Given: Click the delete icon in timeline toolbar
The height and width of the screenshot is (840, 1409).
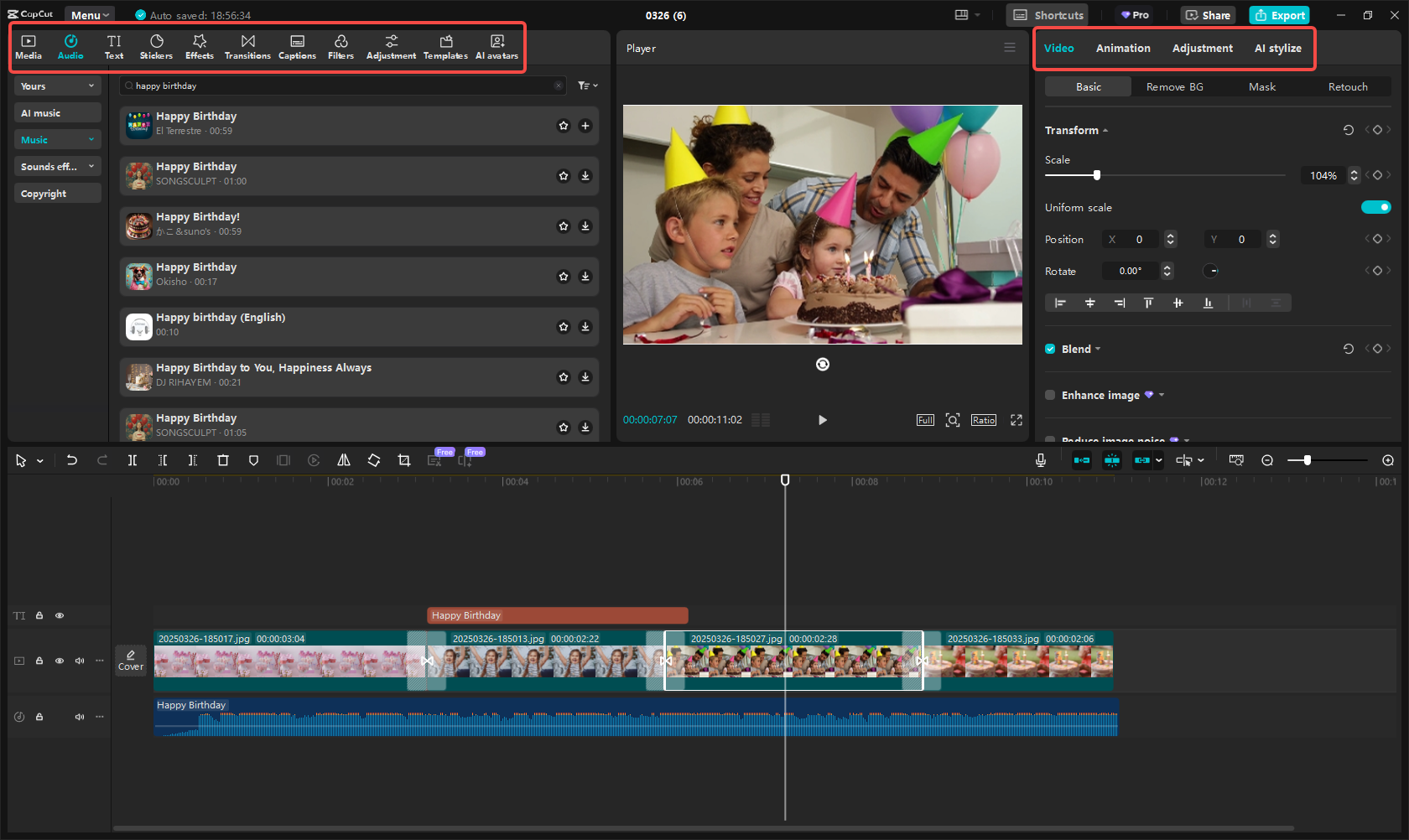Looking at the screenshot, I should tap(223, 460).
